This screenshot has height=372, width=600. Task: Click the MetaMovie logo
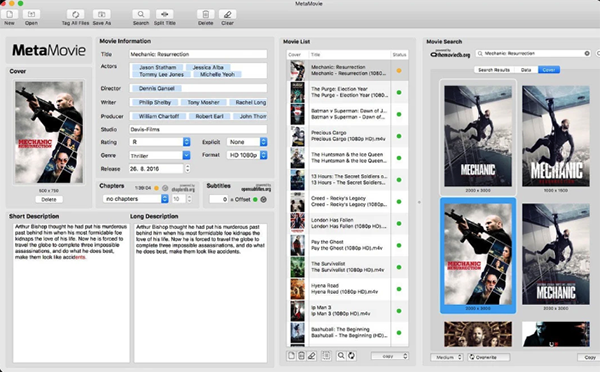point(49,50)
